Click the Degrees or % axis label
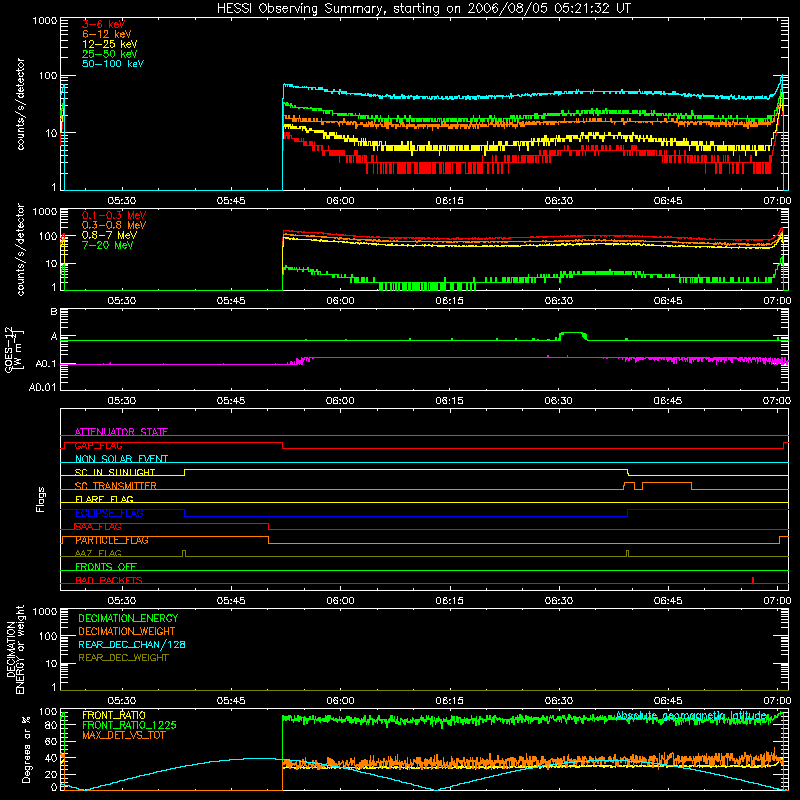This screenshot has width=800, height=800. pos(26,749)
